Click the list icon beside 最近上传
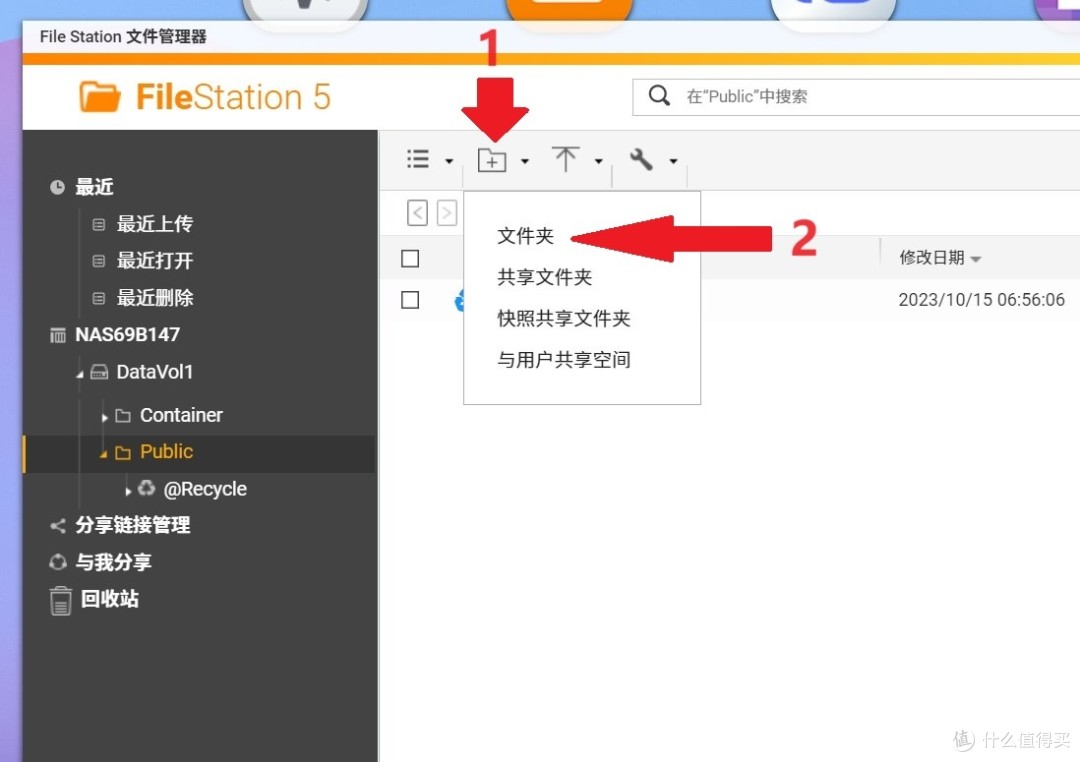 pos(98,225)
